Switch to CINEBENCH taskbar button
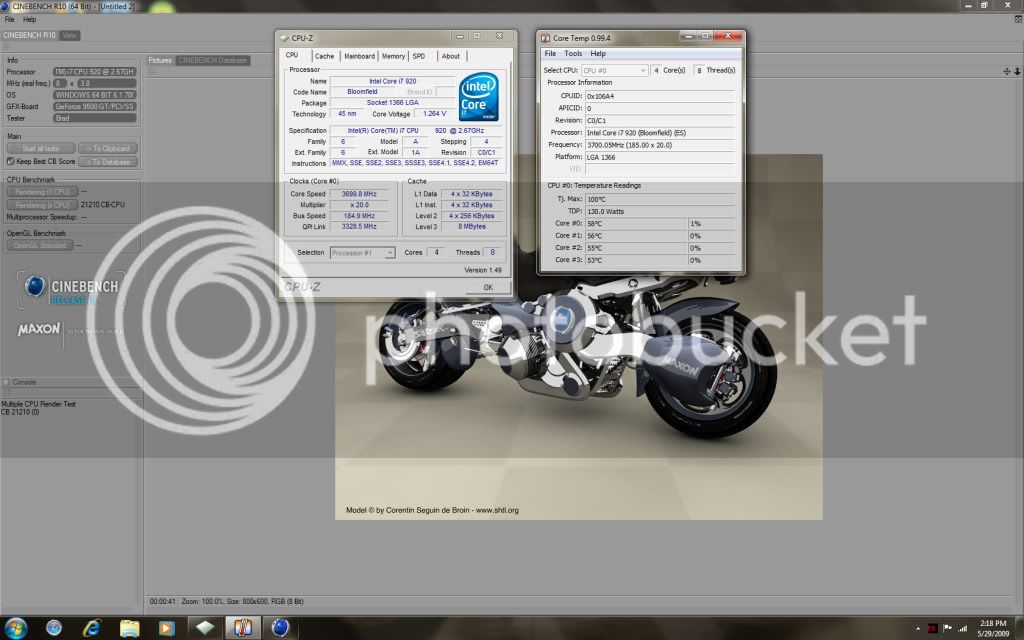 coord(281,628)
